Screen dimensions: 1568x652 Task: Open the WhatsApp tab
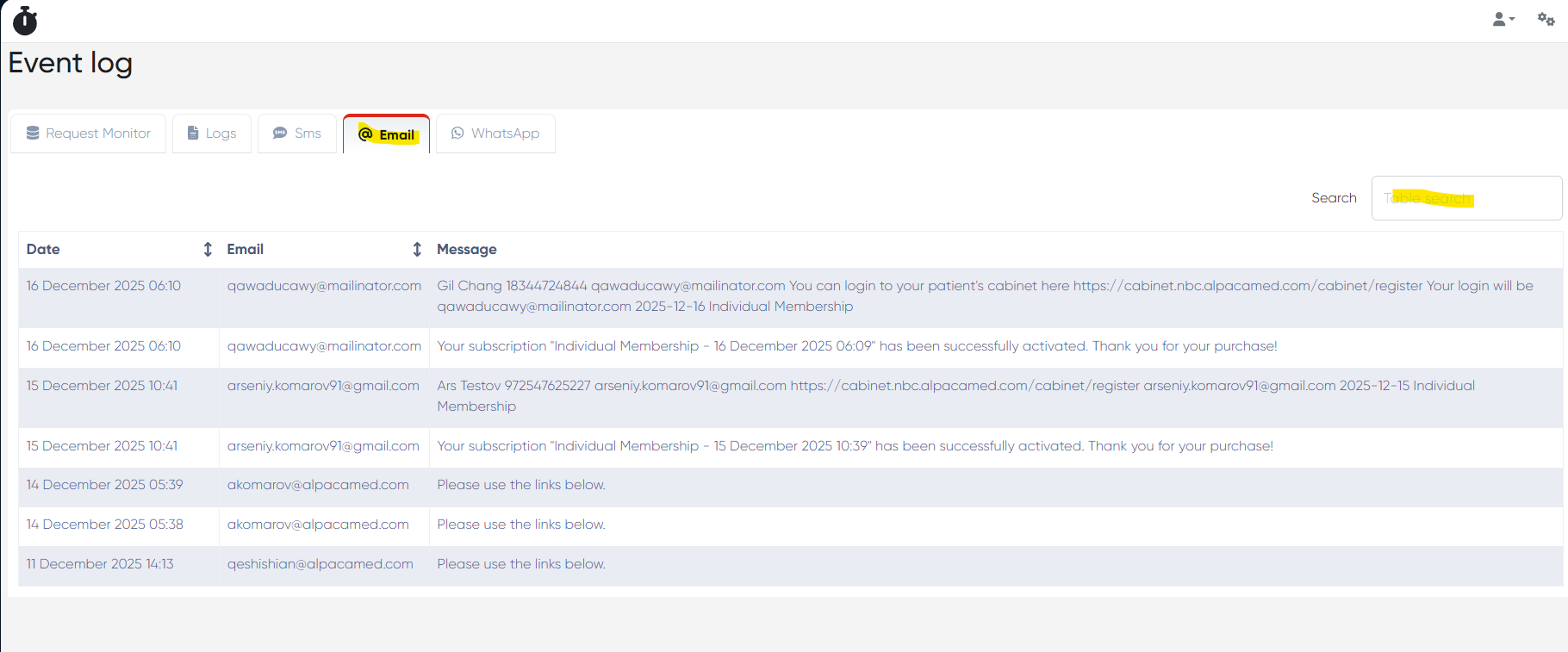click(x=495, y=134)
